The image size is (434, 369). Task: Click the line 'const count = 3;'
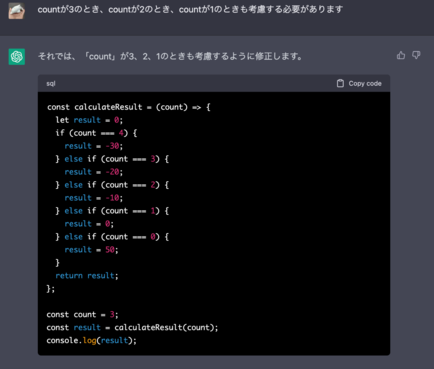coord(82,315)
